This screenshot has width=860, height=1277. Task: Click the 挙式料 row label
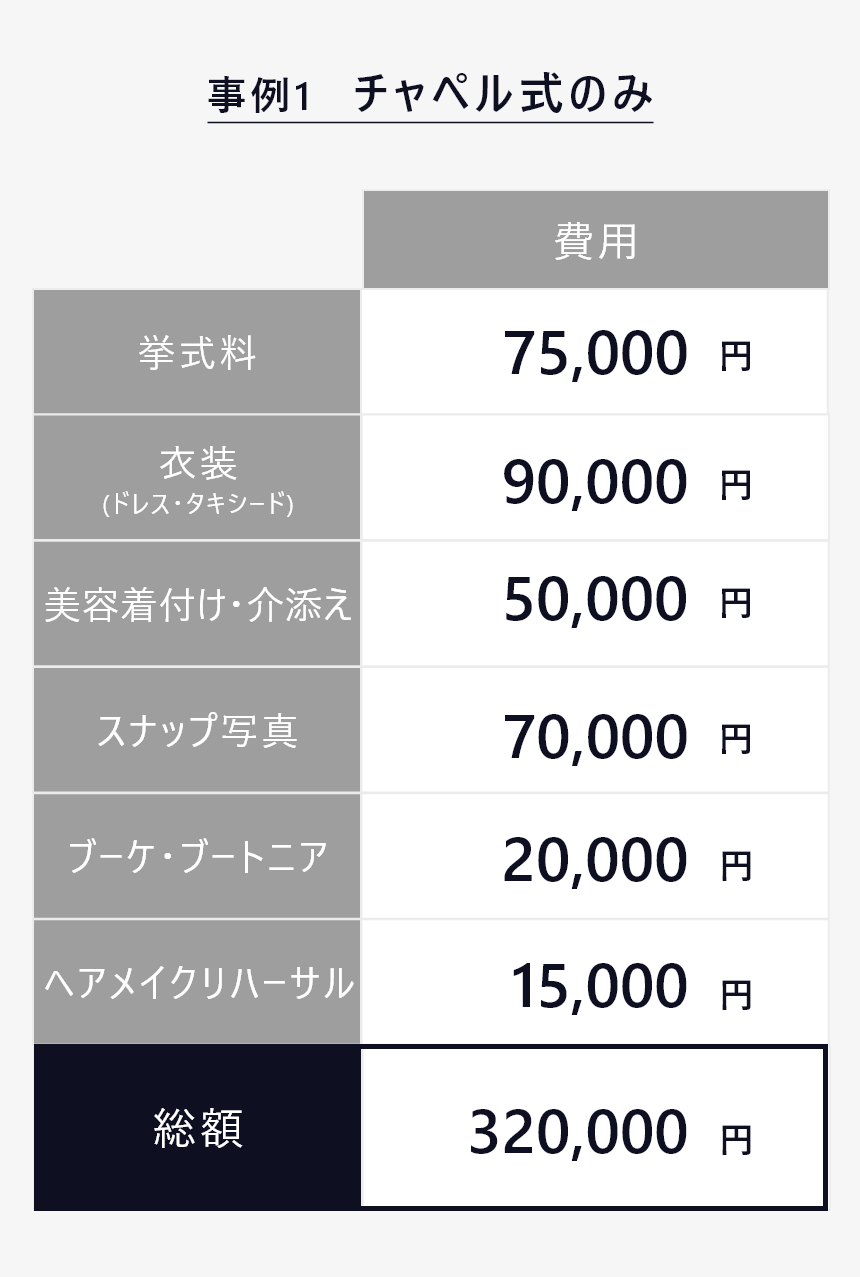point(197,353)
